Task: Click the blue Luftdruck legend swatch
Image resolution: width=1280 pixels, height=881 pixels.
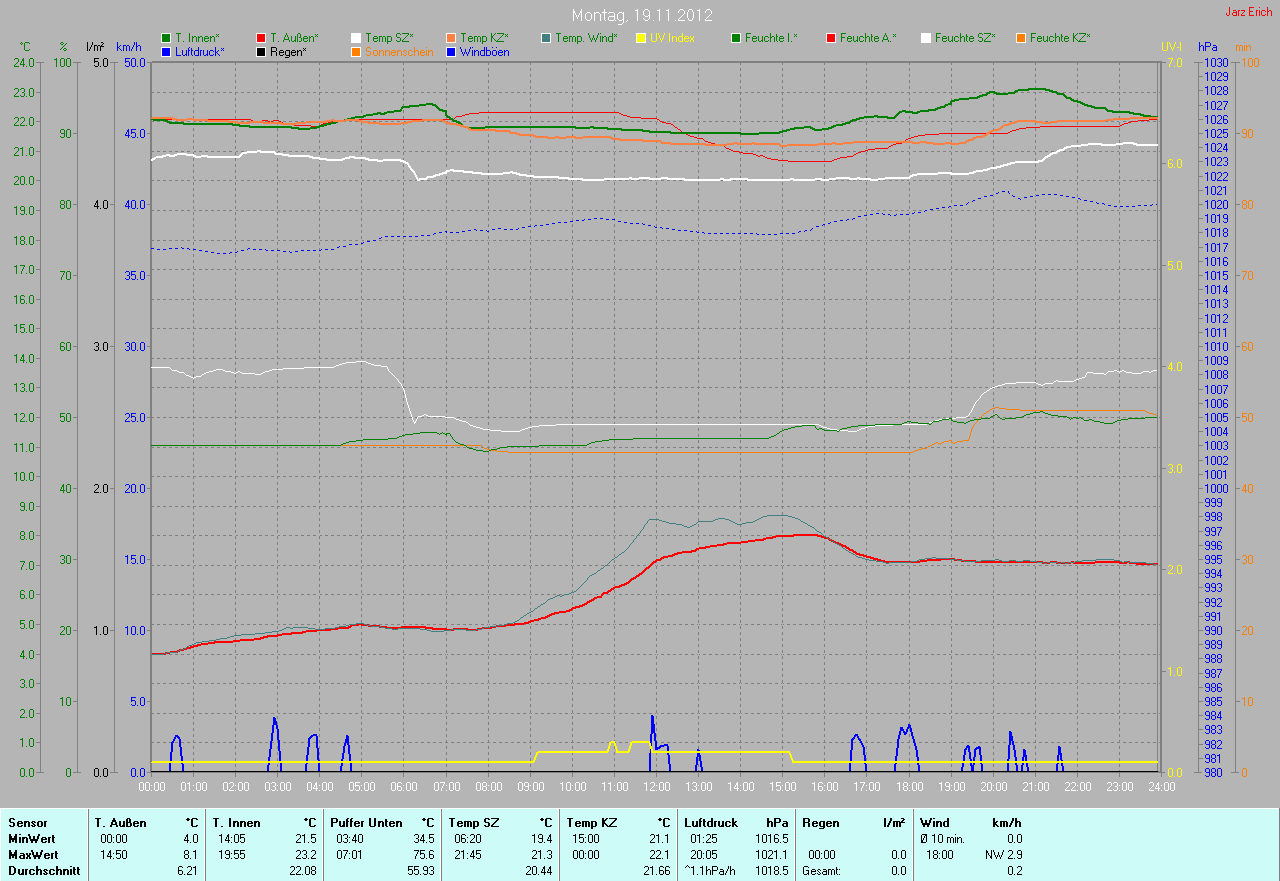Action: (166, 51)
